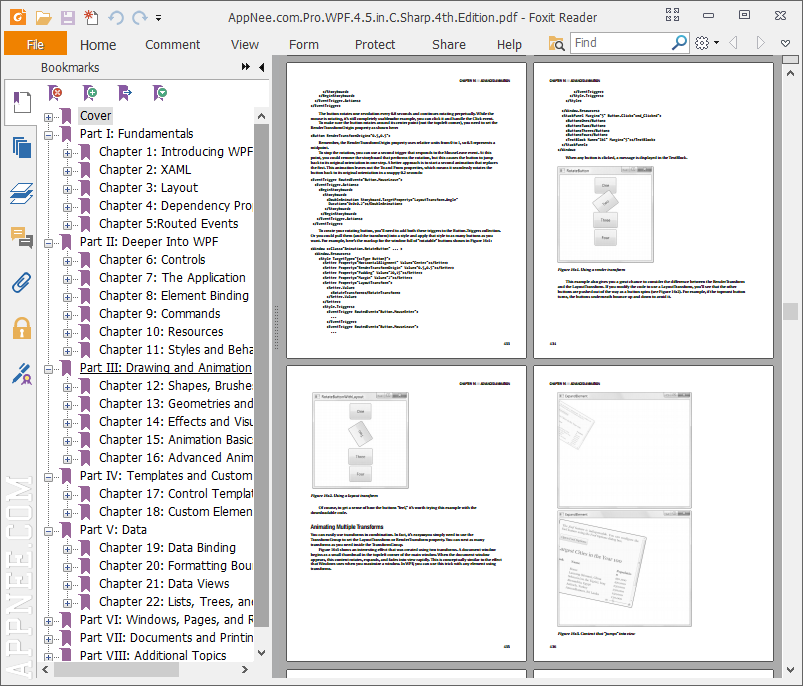Expand the Bookmarks panel with the double arrow

pyautogui.click(x=246, y=67)
